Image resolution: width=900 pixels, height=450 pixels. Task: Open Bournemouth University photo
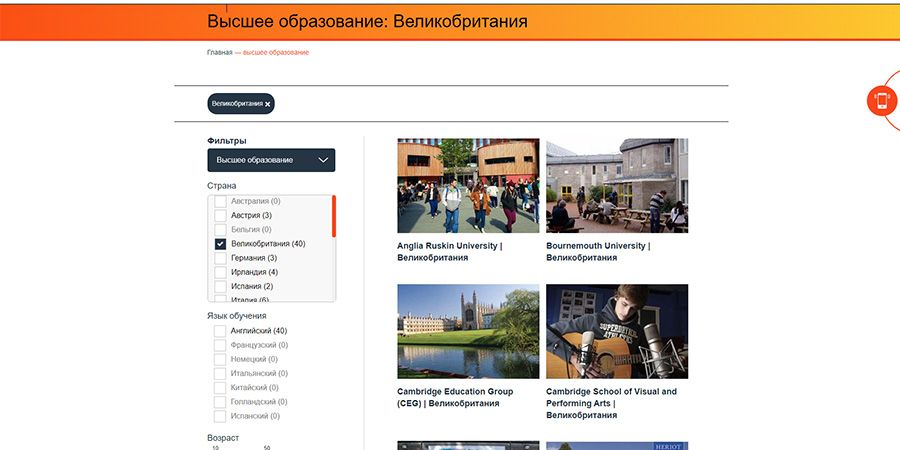coord(617,185)
